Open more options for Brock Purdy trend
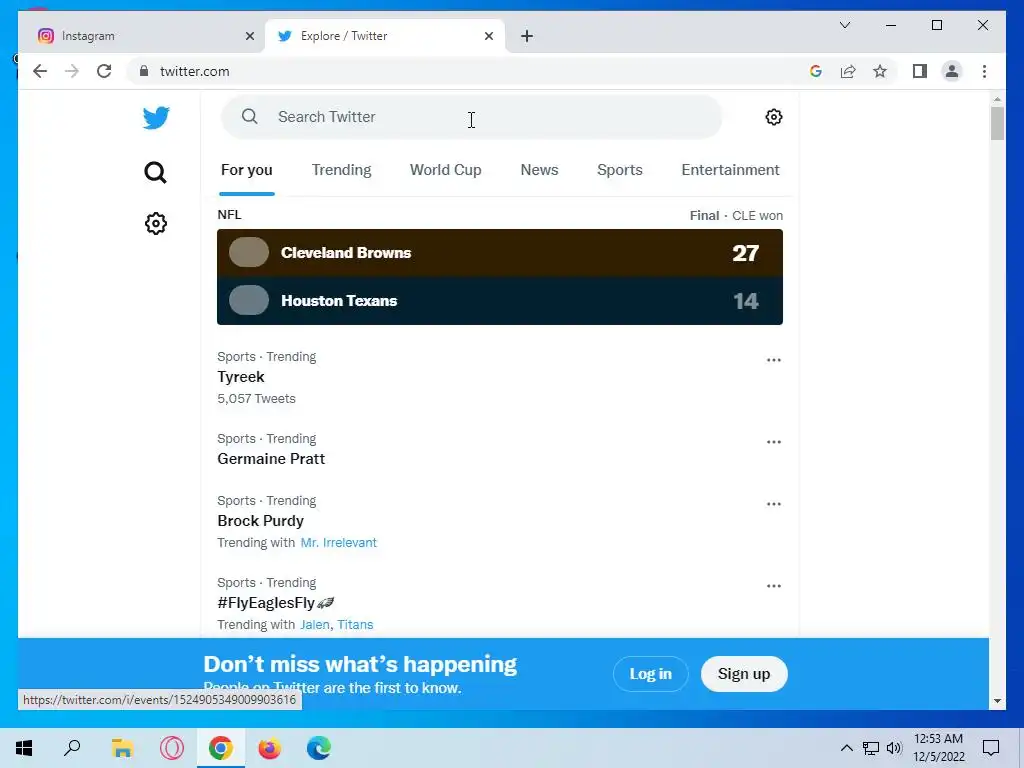Screen dimensions: 1024x768 click(x=774, y=504)
